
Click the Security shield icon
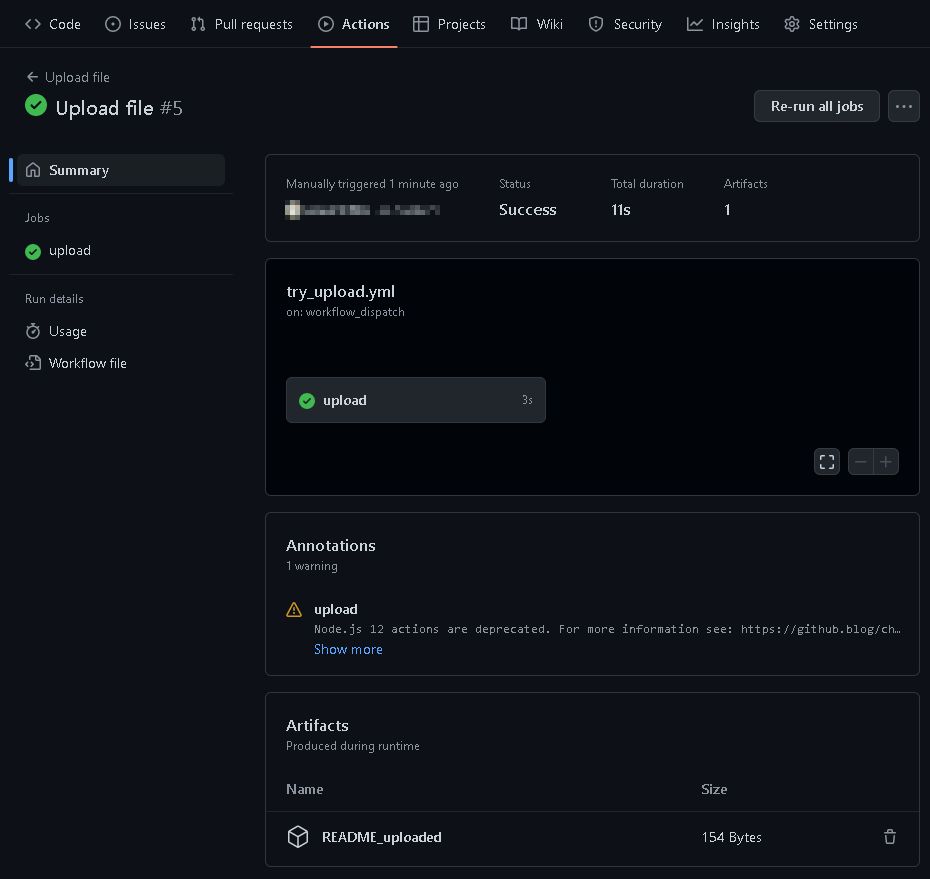coord(596,24)
